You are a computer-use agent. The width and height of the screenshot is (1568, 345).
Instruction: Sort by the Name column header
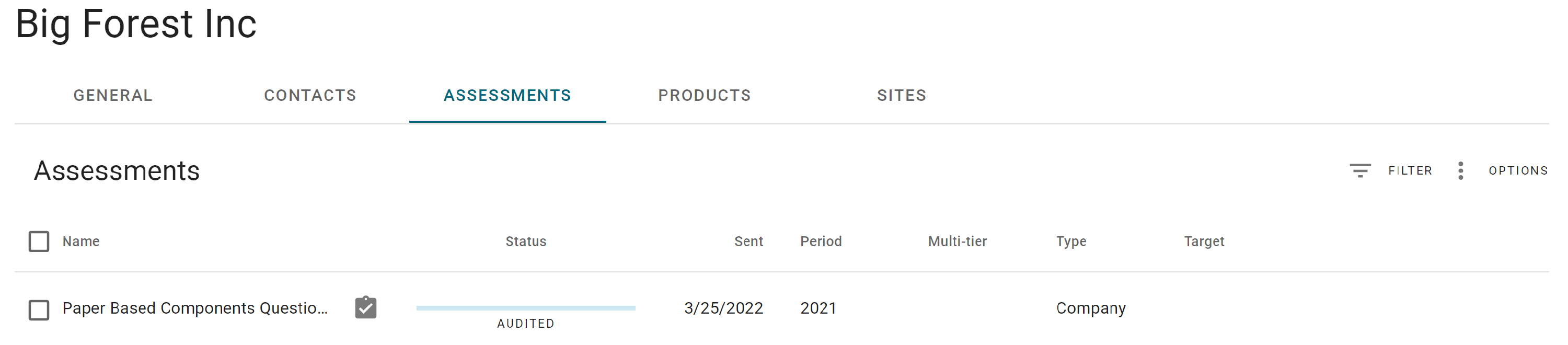[81, 241]
